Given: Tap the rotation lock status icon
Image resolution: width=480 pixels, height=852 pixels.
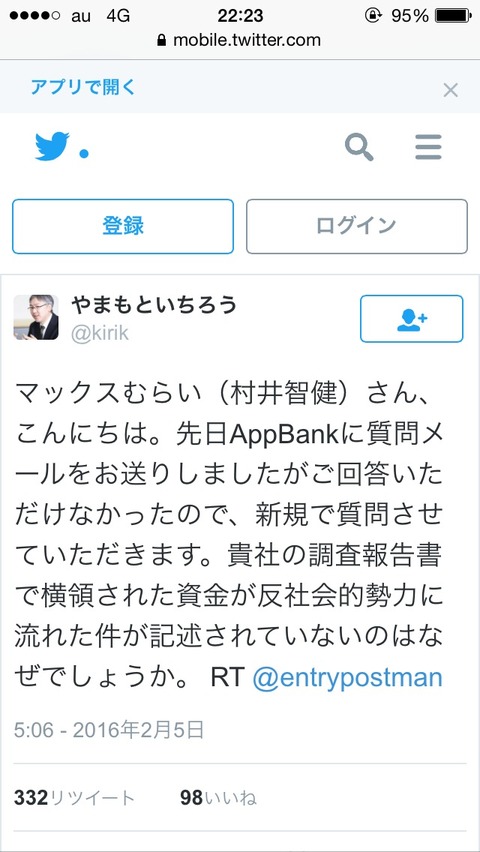Looking at the screenshot, I should (x=372, y=16).
